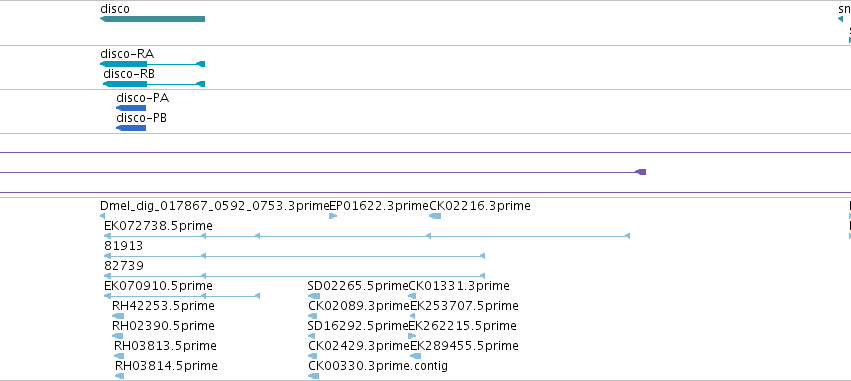This screenshot has width=851, height=381.
Task: Click the disco-PA protein bar
Action: click(131, 108)
